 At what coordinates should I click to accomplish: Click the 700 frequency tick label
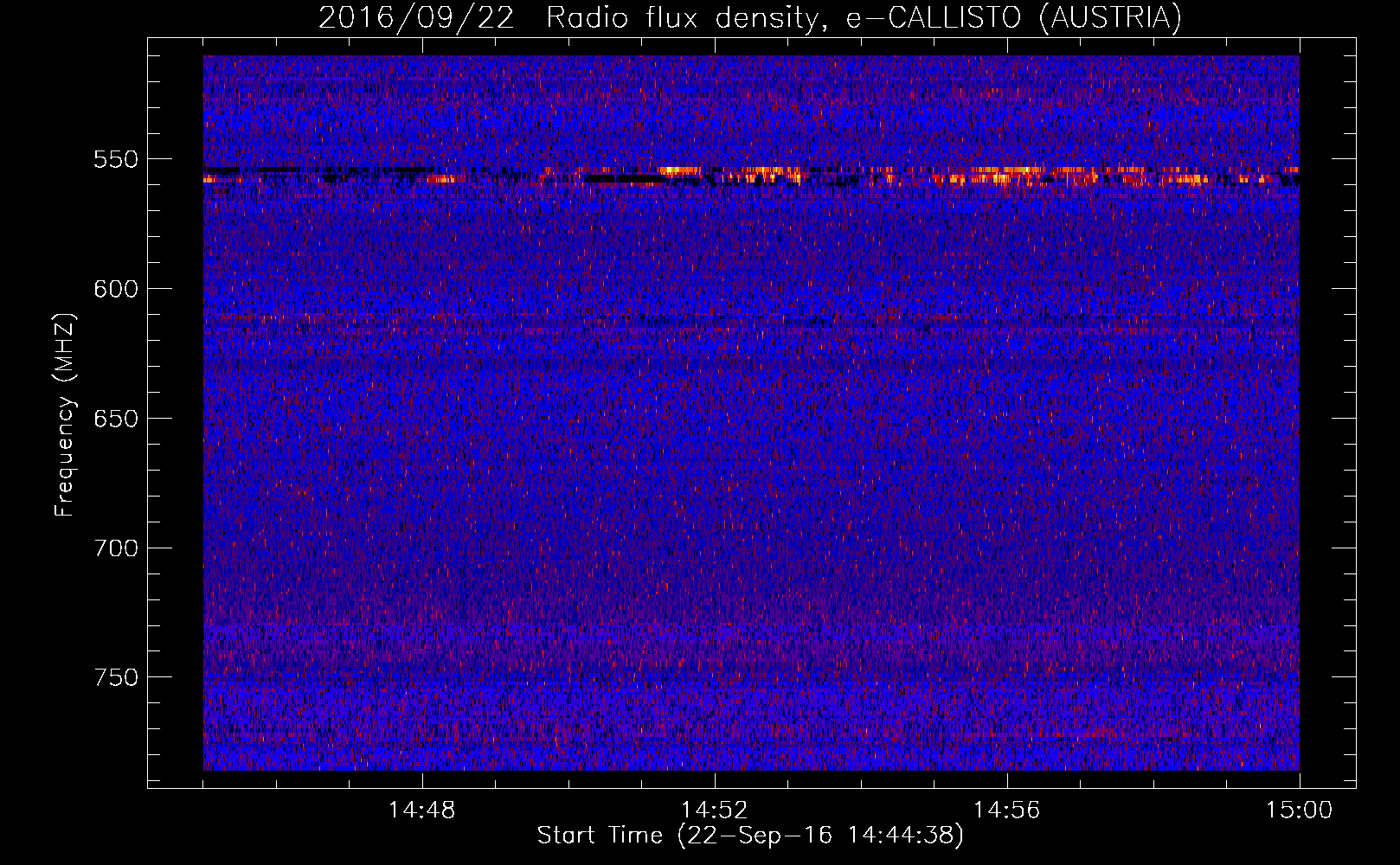click(116, 548)
